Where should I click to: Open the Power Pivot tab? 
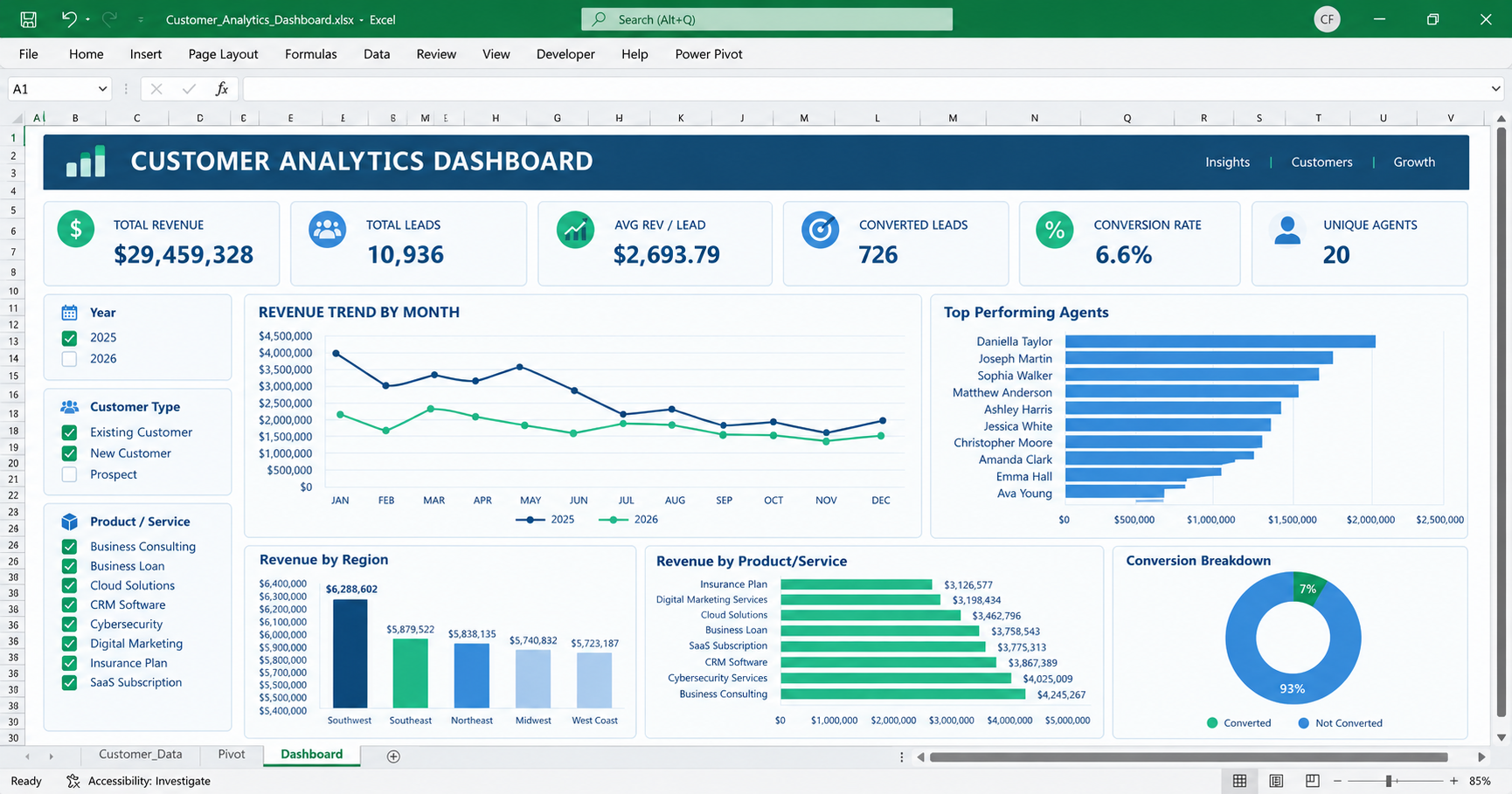[709, 54]
